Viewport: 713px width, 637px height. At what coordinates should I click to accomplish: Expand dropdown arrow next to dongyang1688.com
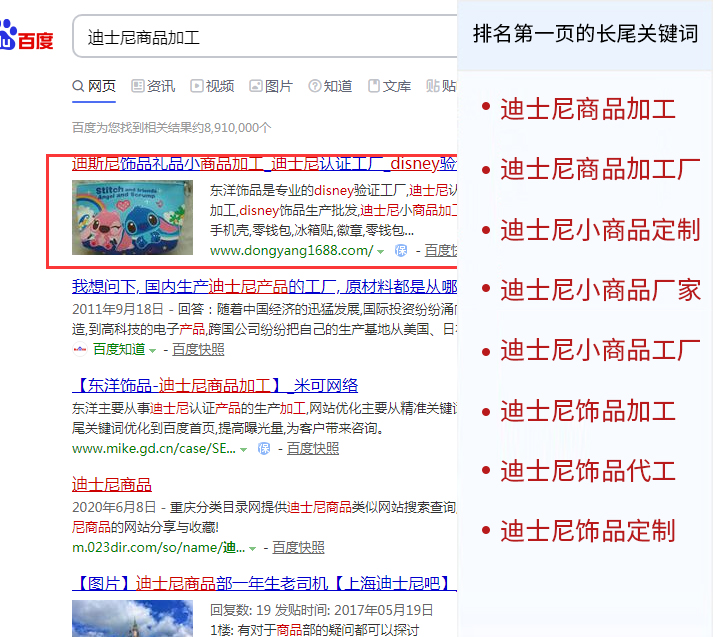(x=381, y=251)
